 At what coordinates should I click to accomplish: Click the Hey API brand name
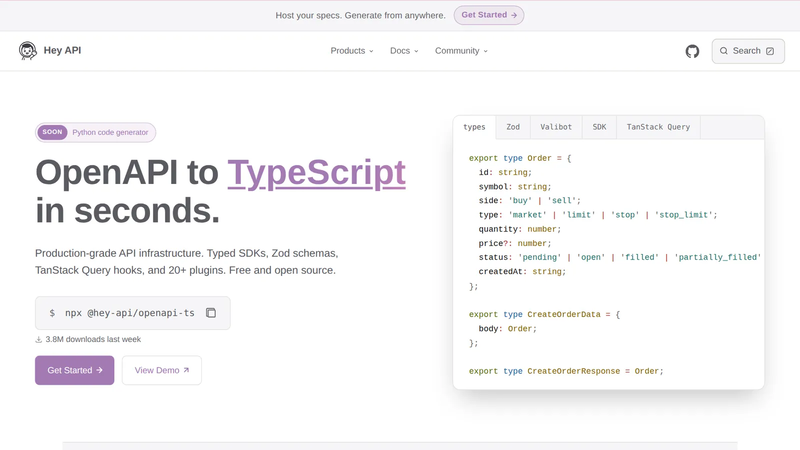click(x=62, y=51)
